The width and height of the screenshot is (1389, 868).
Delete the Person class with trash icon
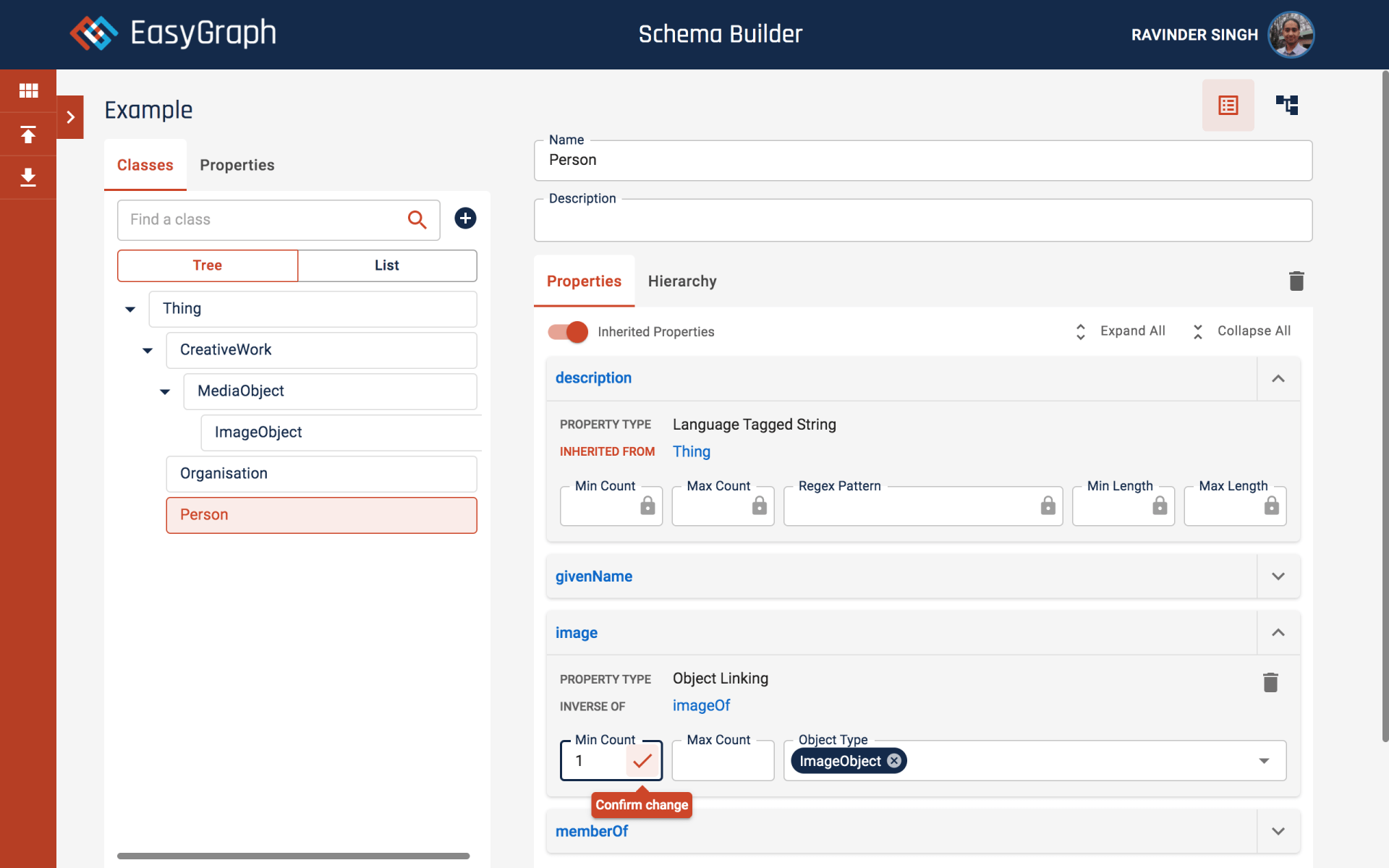click(x=1296, y=281)
